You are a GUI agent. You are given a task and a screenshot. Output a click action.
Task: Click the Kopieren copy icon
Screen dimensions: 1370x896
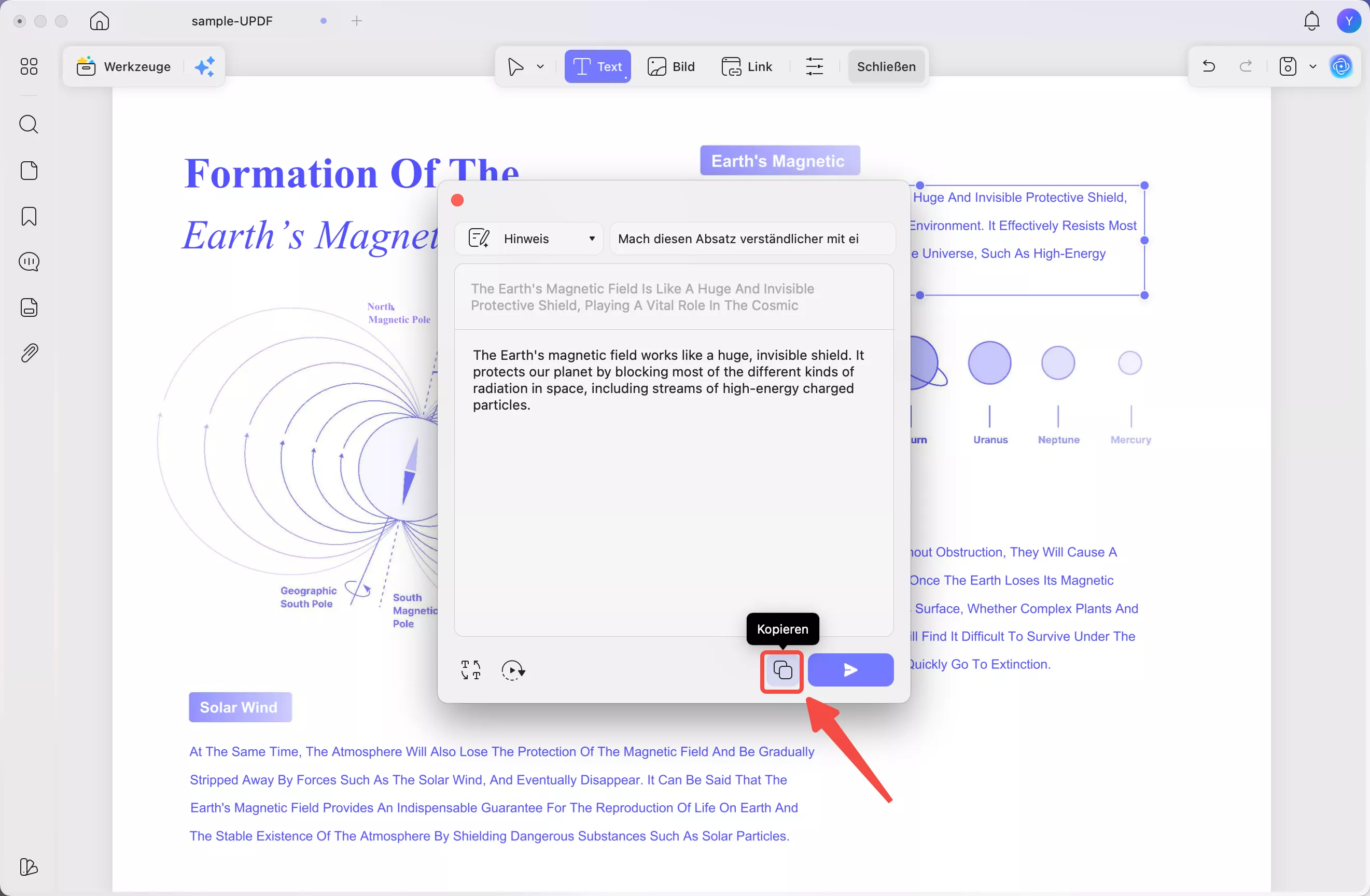(781, 670)
